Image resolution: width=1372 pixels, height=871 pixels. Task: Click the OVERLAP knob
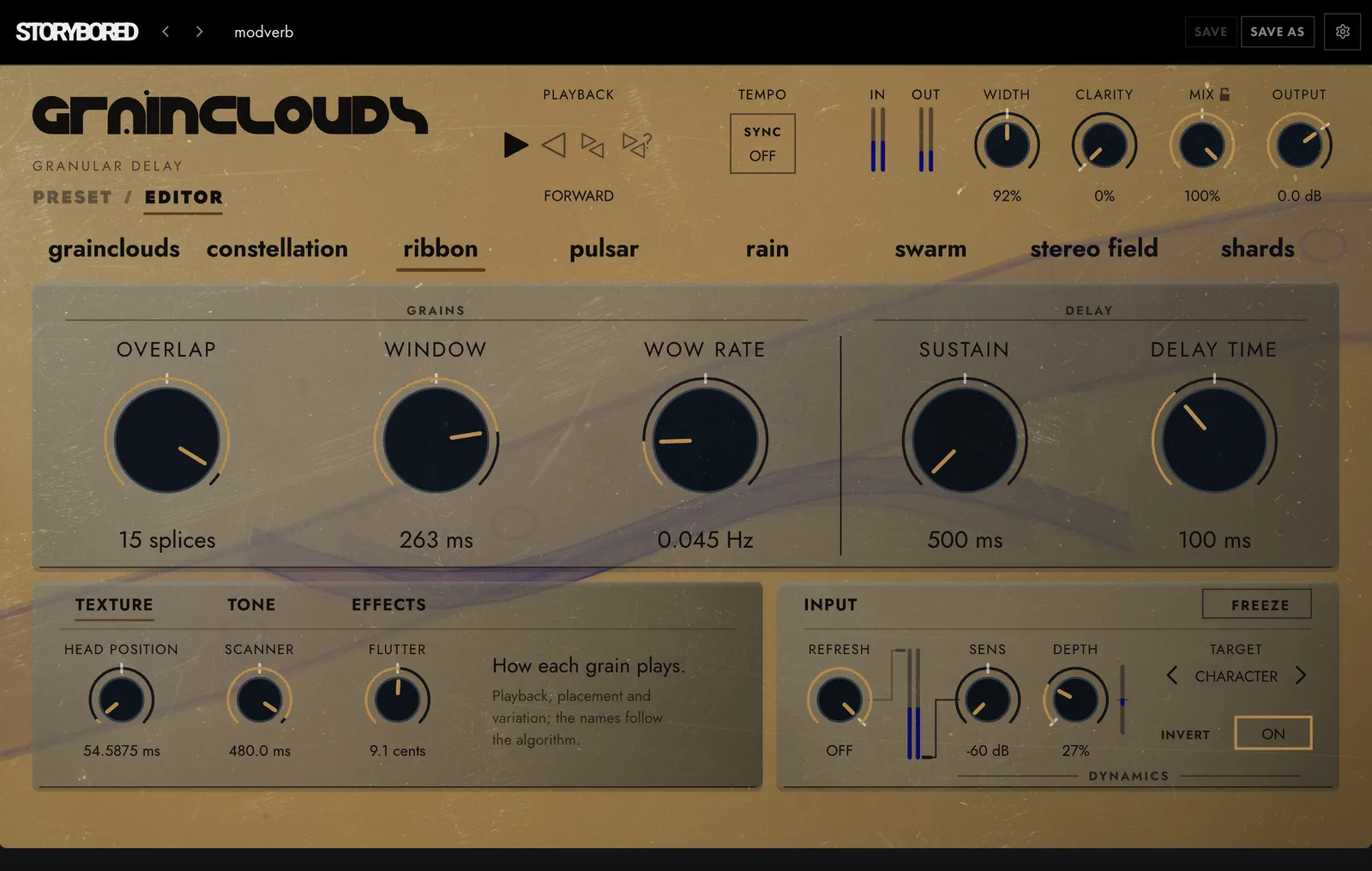click(x=167, y=440)
